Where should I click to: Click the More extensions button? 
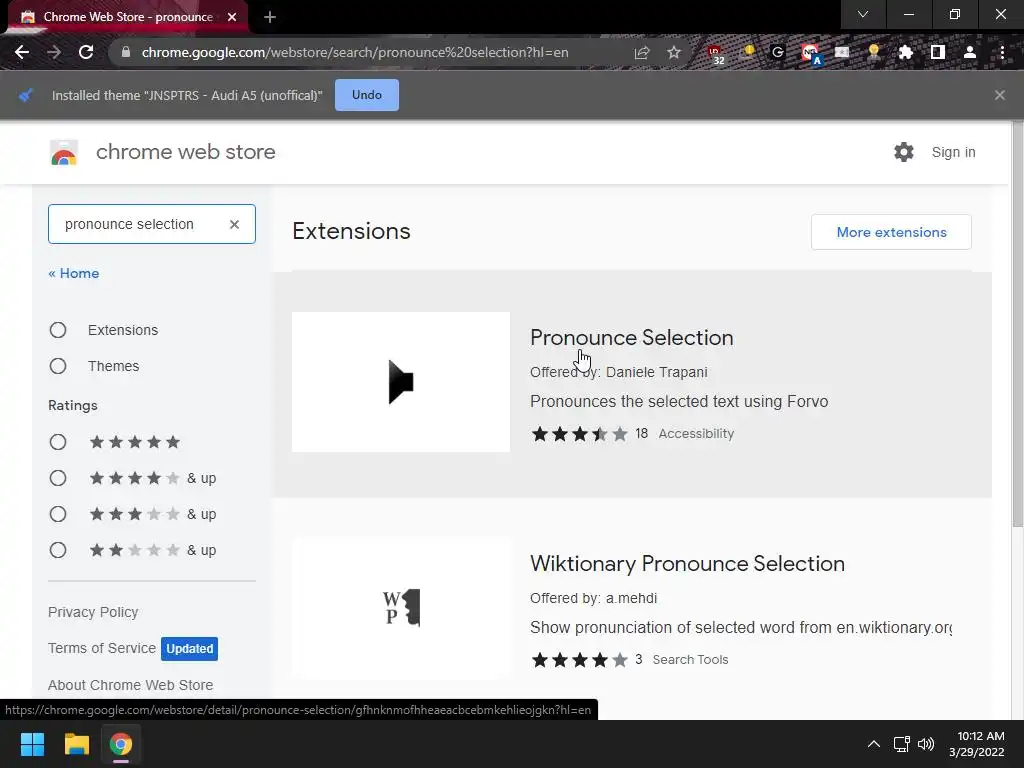pyautogui.click(x=891, y=232)
